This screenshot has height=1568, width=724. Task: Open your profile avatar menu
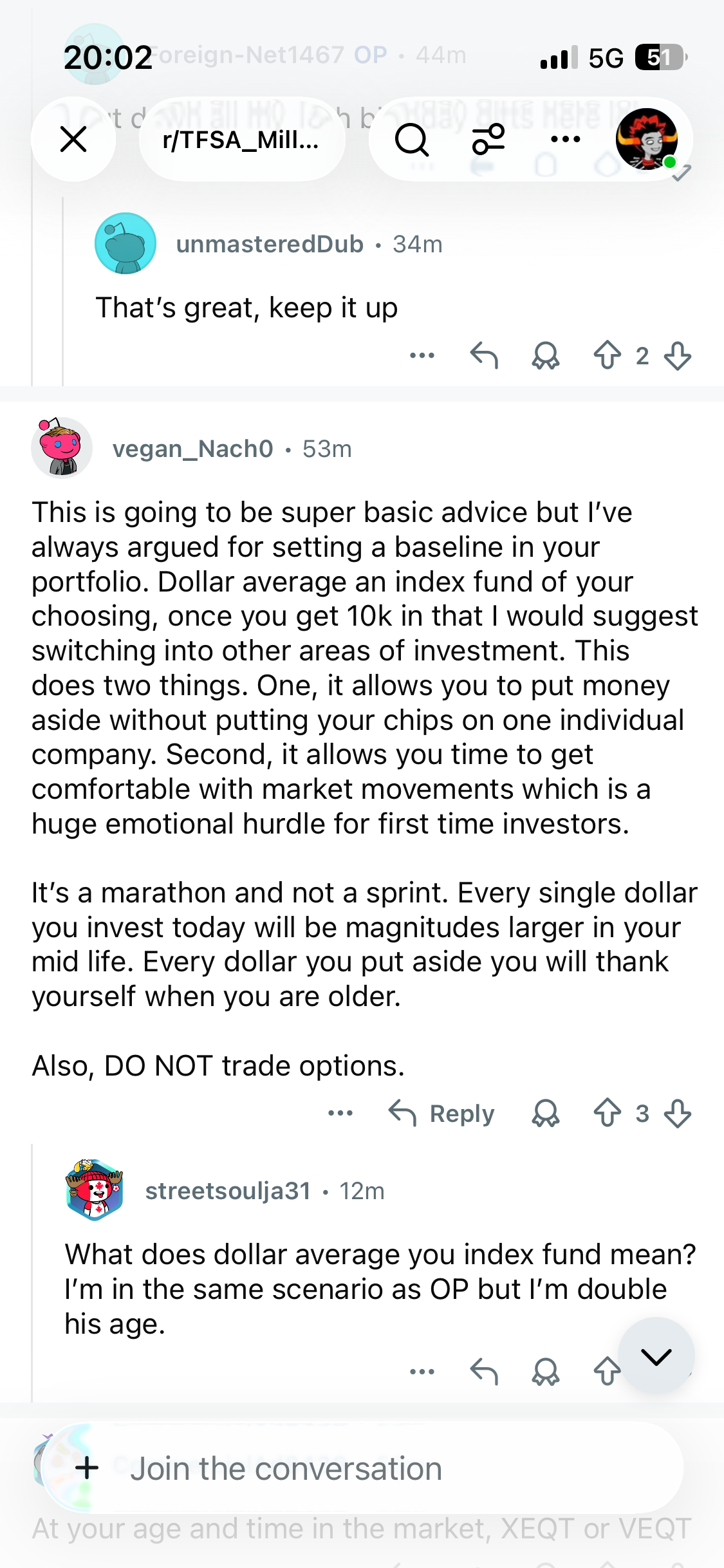[646, 139]
